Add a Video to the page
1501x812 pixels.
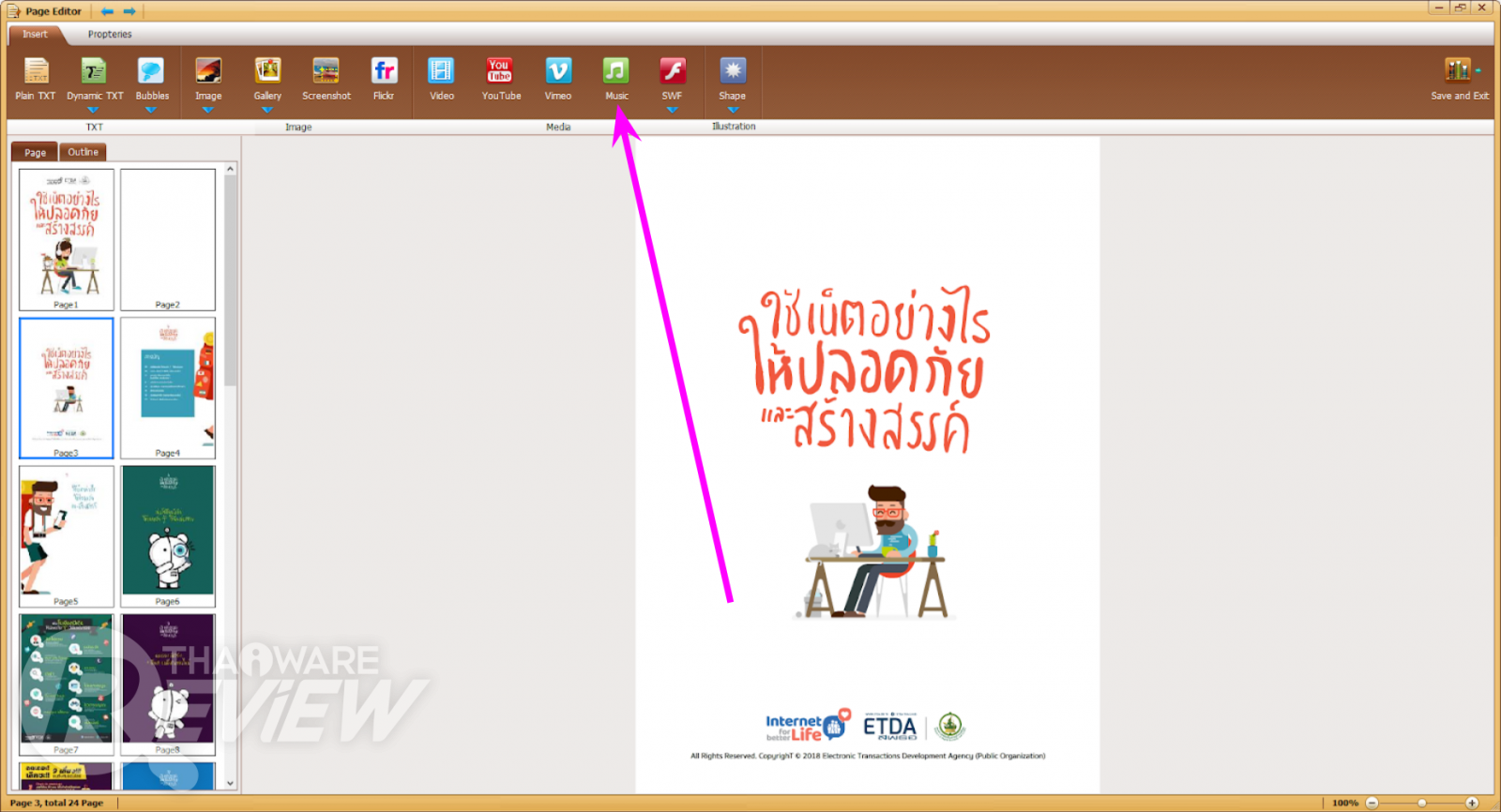(441, 80)
